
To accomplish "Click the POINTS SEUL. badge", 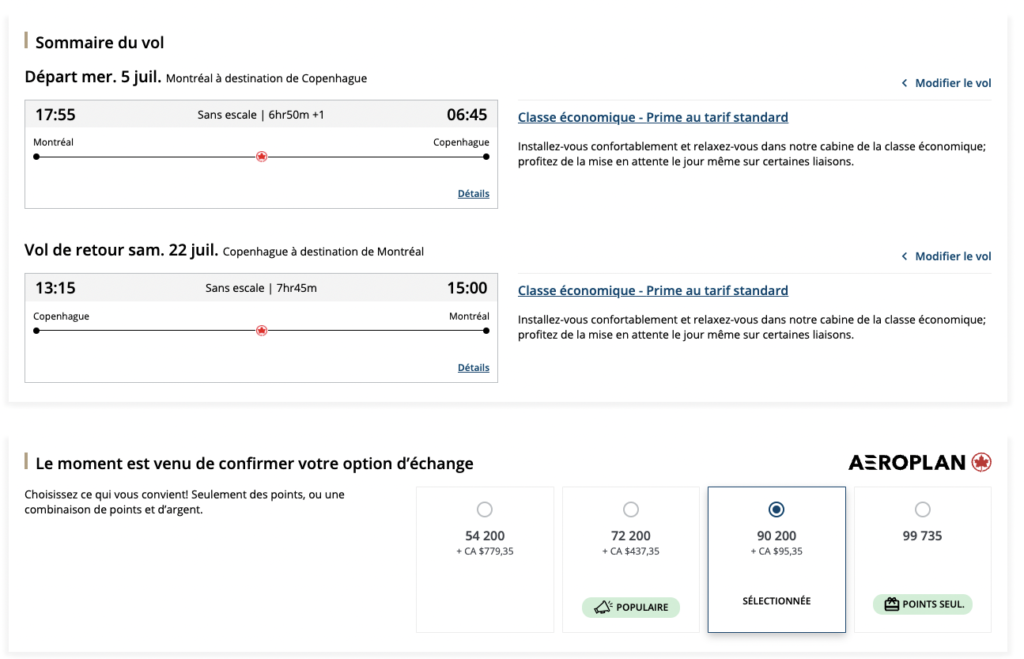I will pos(922,605).
